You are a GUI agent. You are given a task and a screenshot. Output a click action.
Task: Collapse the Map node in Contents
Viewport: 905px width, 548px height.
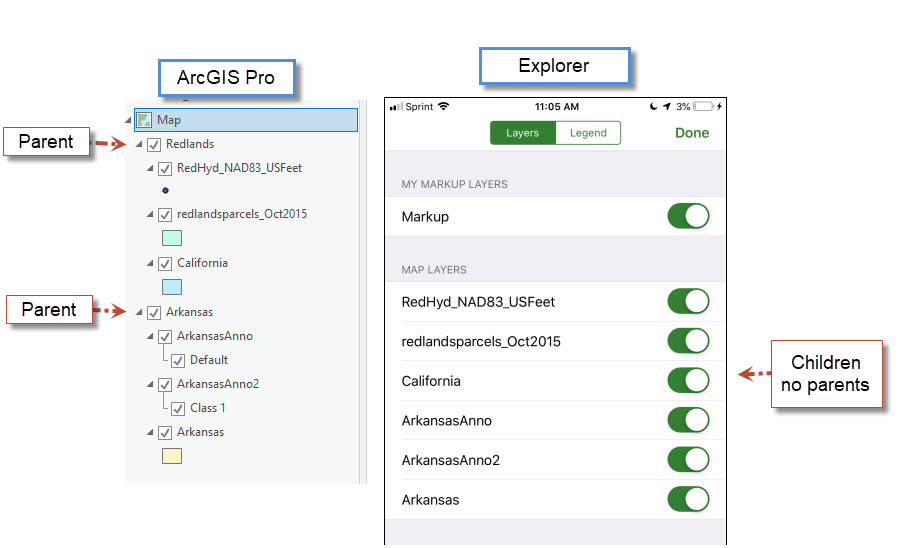(x=128, y=120)
